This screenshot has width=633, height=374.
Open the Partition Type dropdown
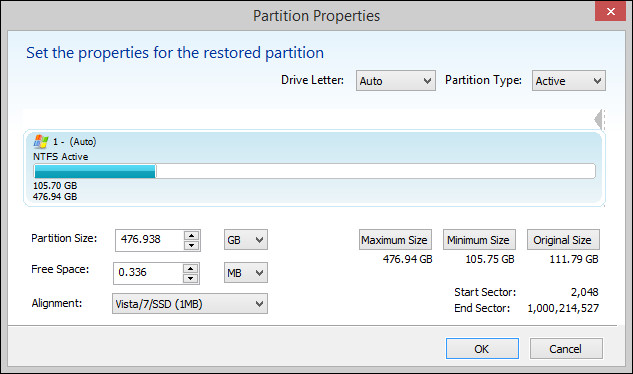point(568,81)
